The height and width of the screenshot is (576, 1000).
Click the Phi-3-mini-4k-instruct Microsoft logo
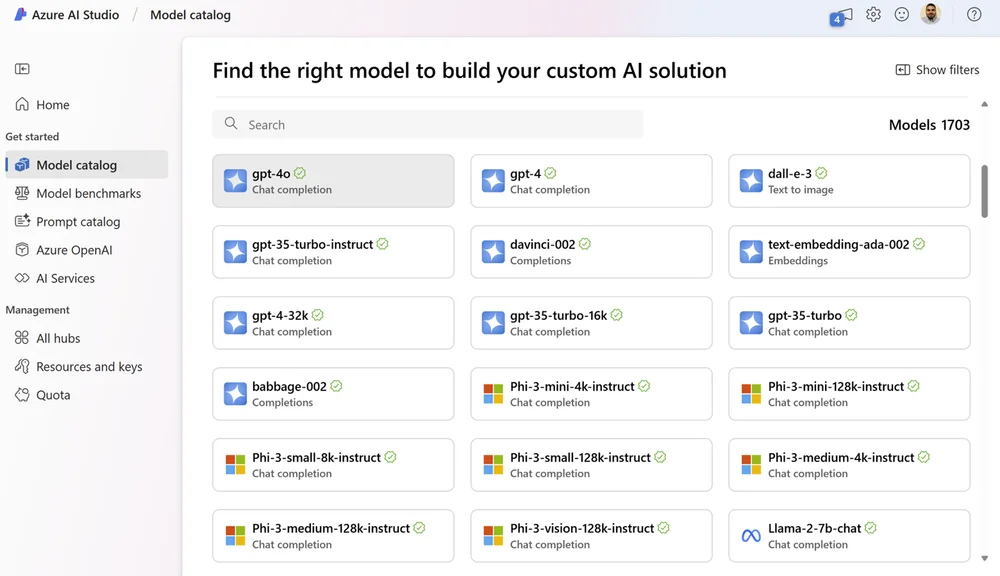(x=493, y=394)
